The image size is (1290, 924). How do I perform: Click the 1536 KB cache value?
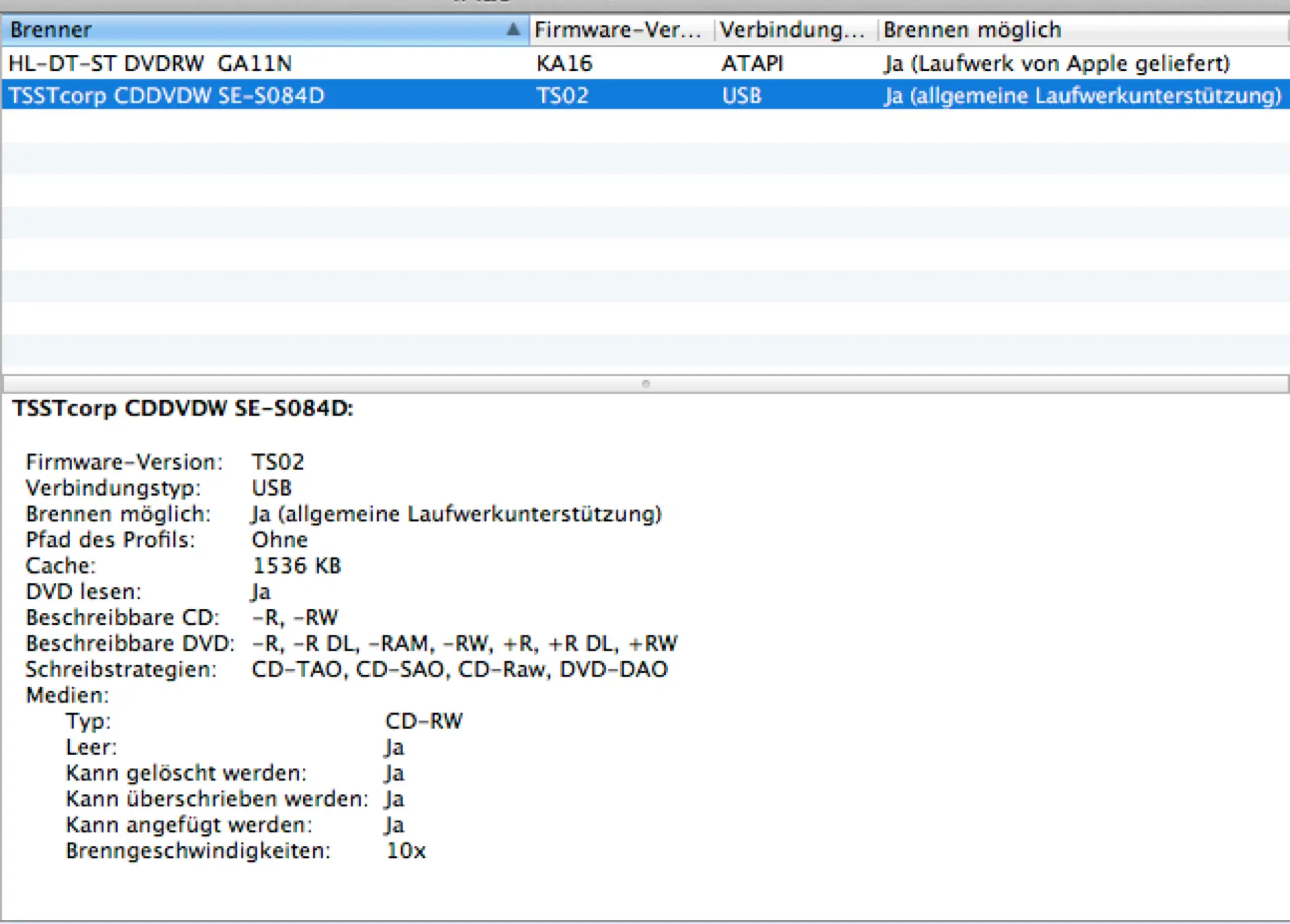coord(296,565)
